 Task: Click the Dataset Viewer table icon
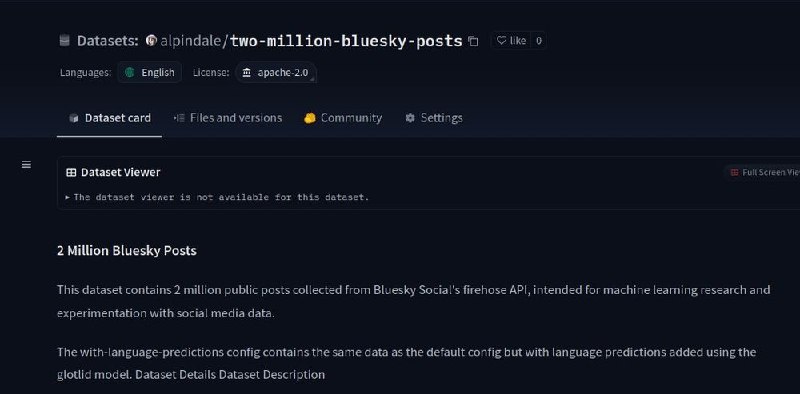71,173
